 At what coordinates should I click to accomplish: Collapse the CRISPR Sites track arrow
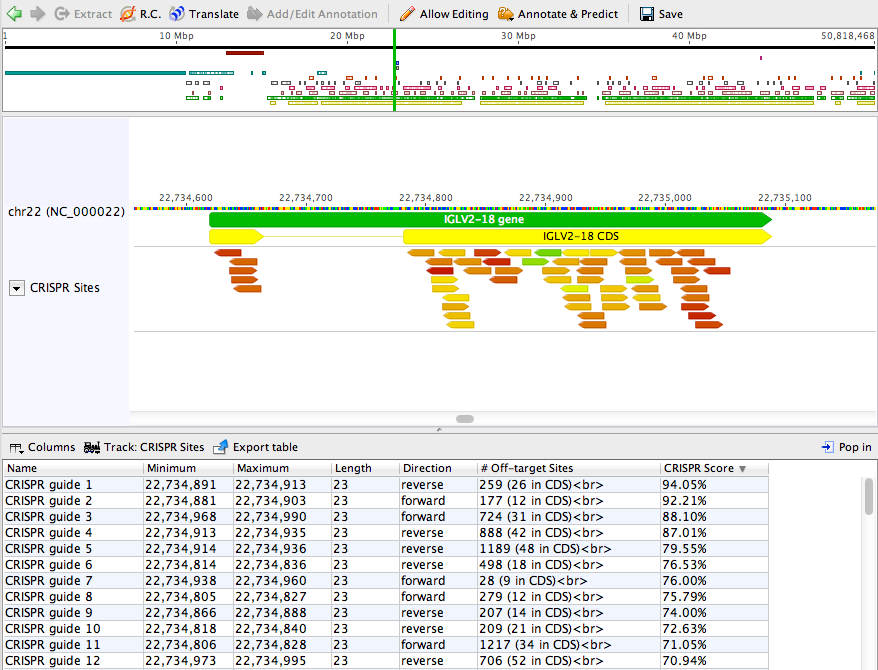click(17, 288)
